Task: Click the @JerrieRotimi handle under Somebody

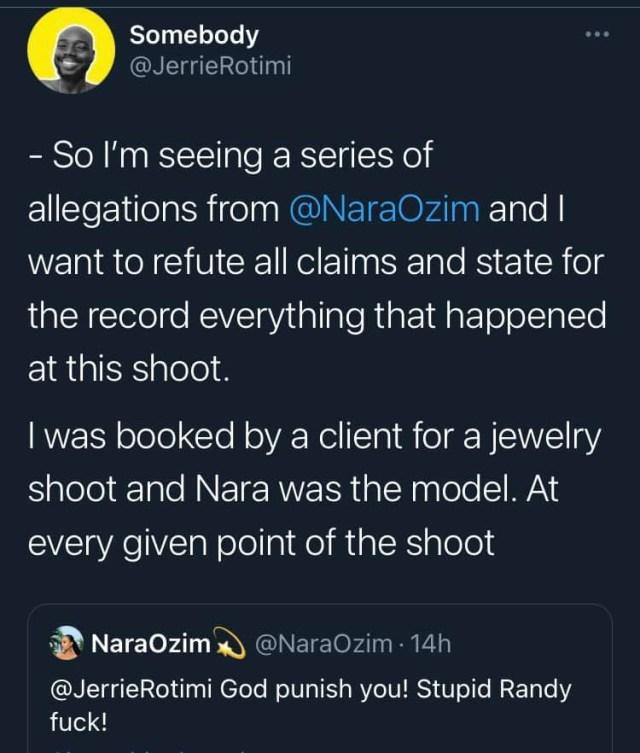Action: pos(210,66)
